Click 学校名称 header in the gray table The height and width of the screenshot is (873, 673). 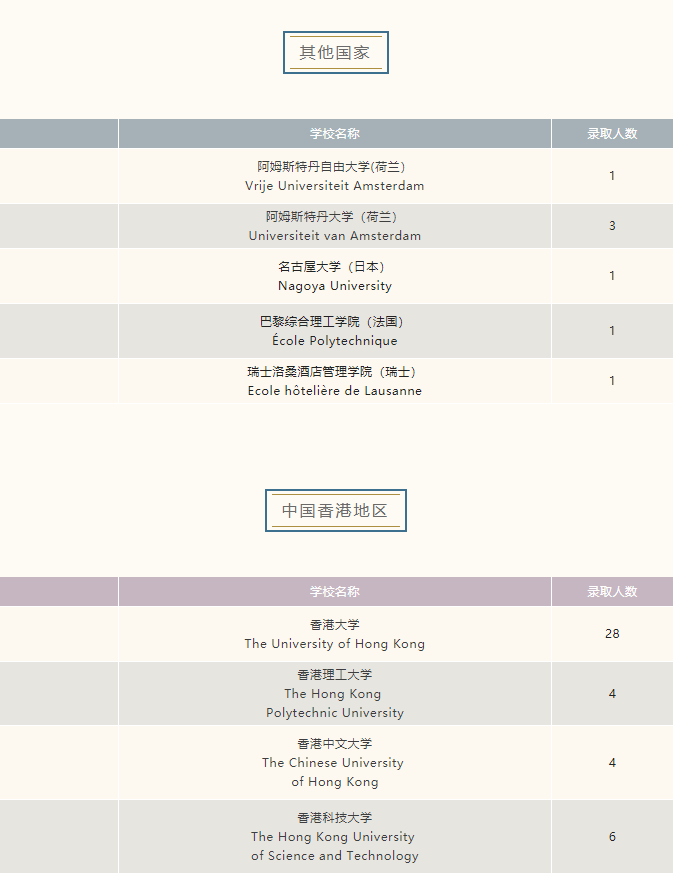click(x=335, y=134)
